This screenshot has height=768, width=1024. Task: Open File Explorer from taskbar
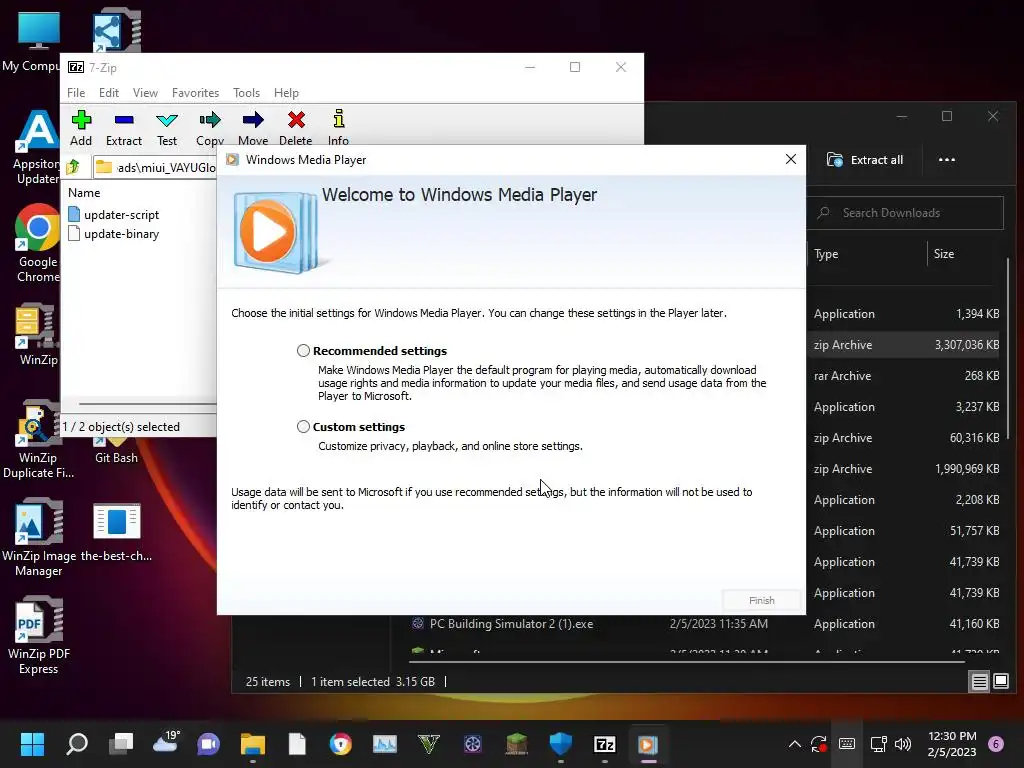pos(253,744)
